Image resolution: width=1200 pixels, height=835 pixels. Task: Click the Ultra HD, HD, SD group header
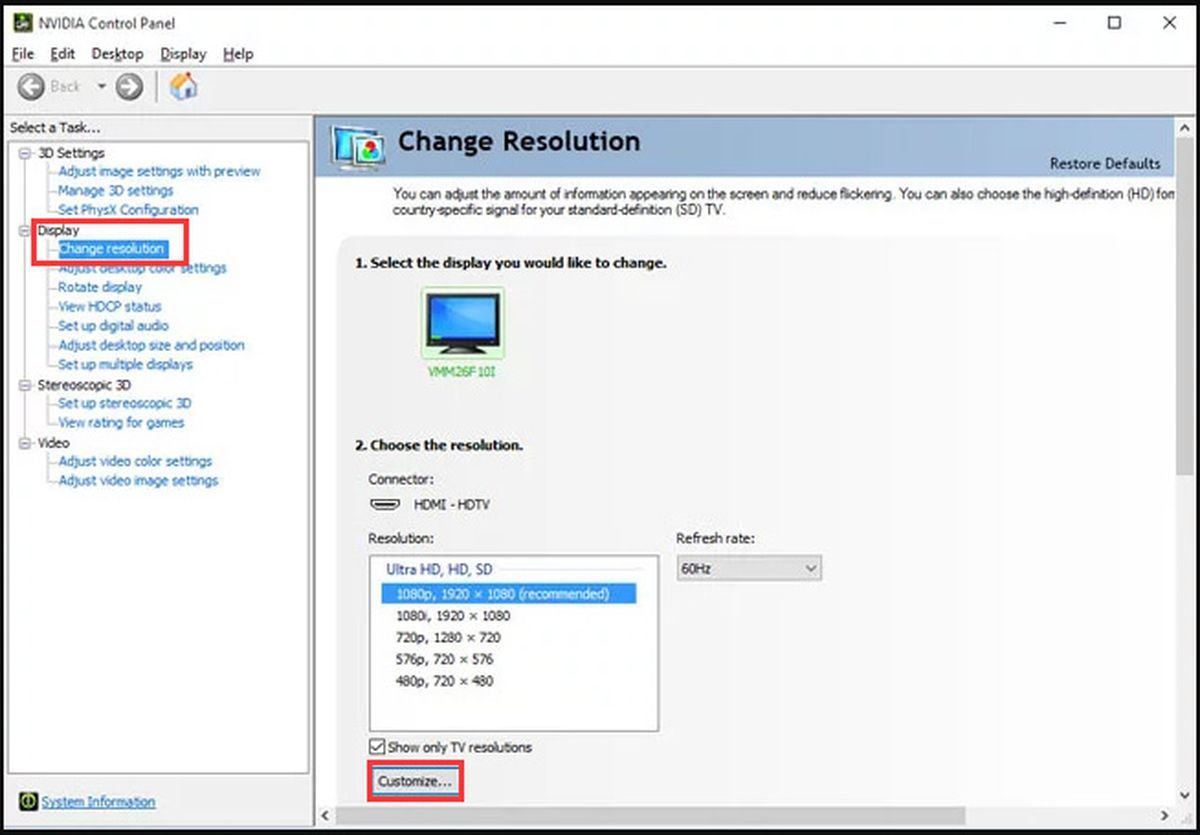tap(439, 569)
